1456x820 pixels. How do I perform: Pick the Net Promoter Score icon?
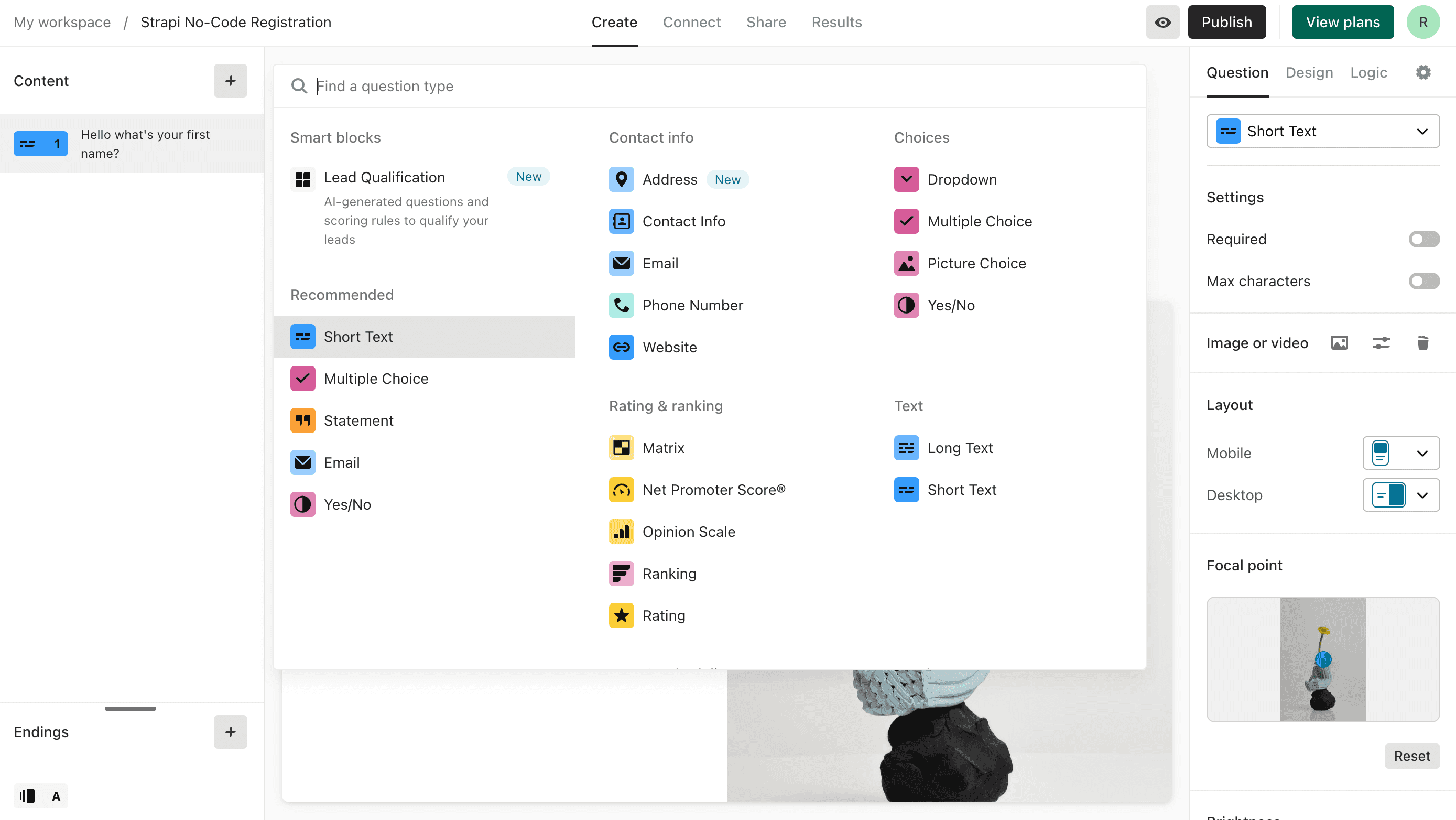(621, 490)
